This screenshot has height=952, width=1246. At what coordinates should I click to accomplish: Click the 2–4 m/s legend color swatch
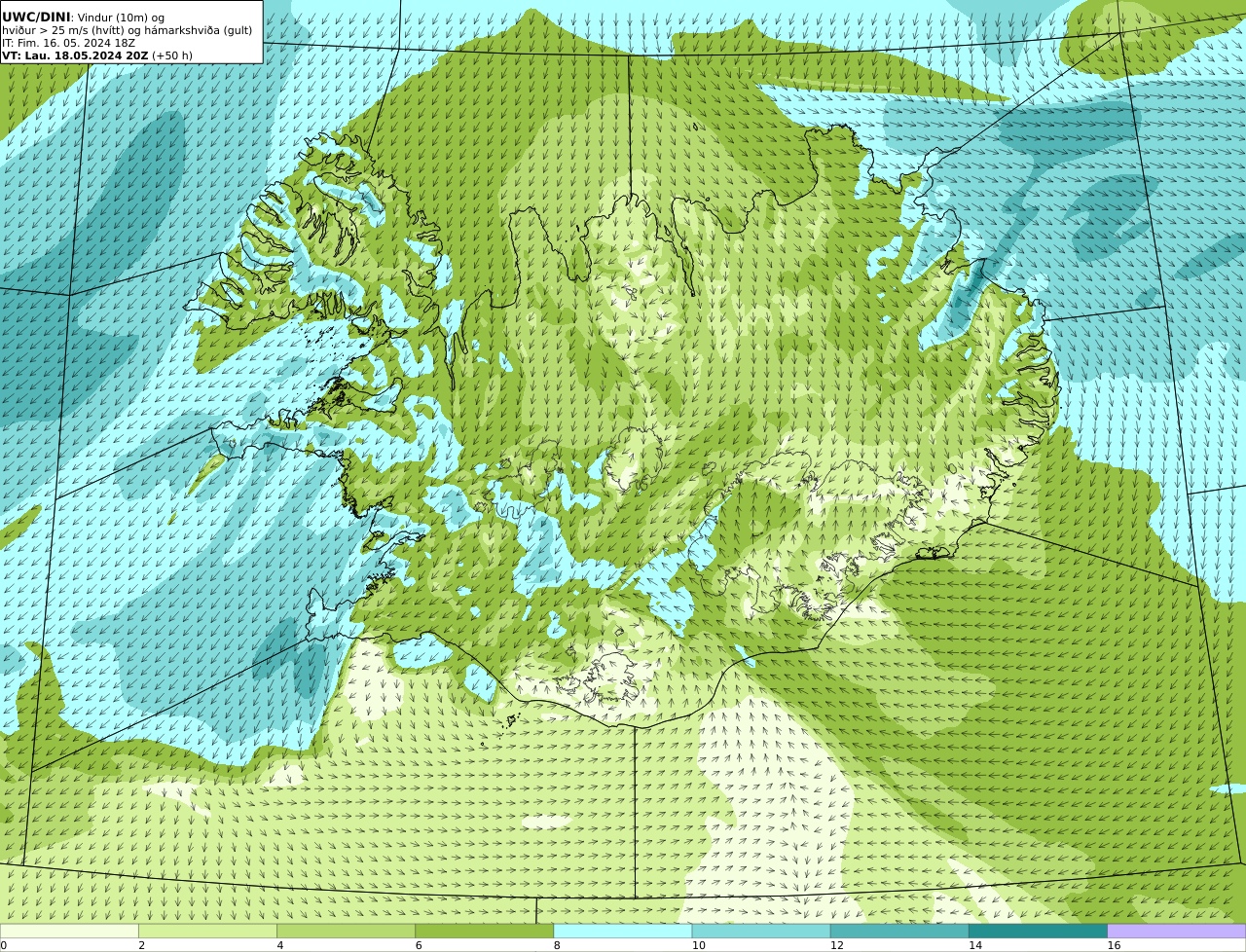click(x=207, y=931)
